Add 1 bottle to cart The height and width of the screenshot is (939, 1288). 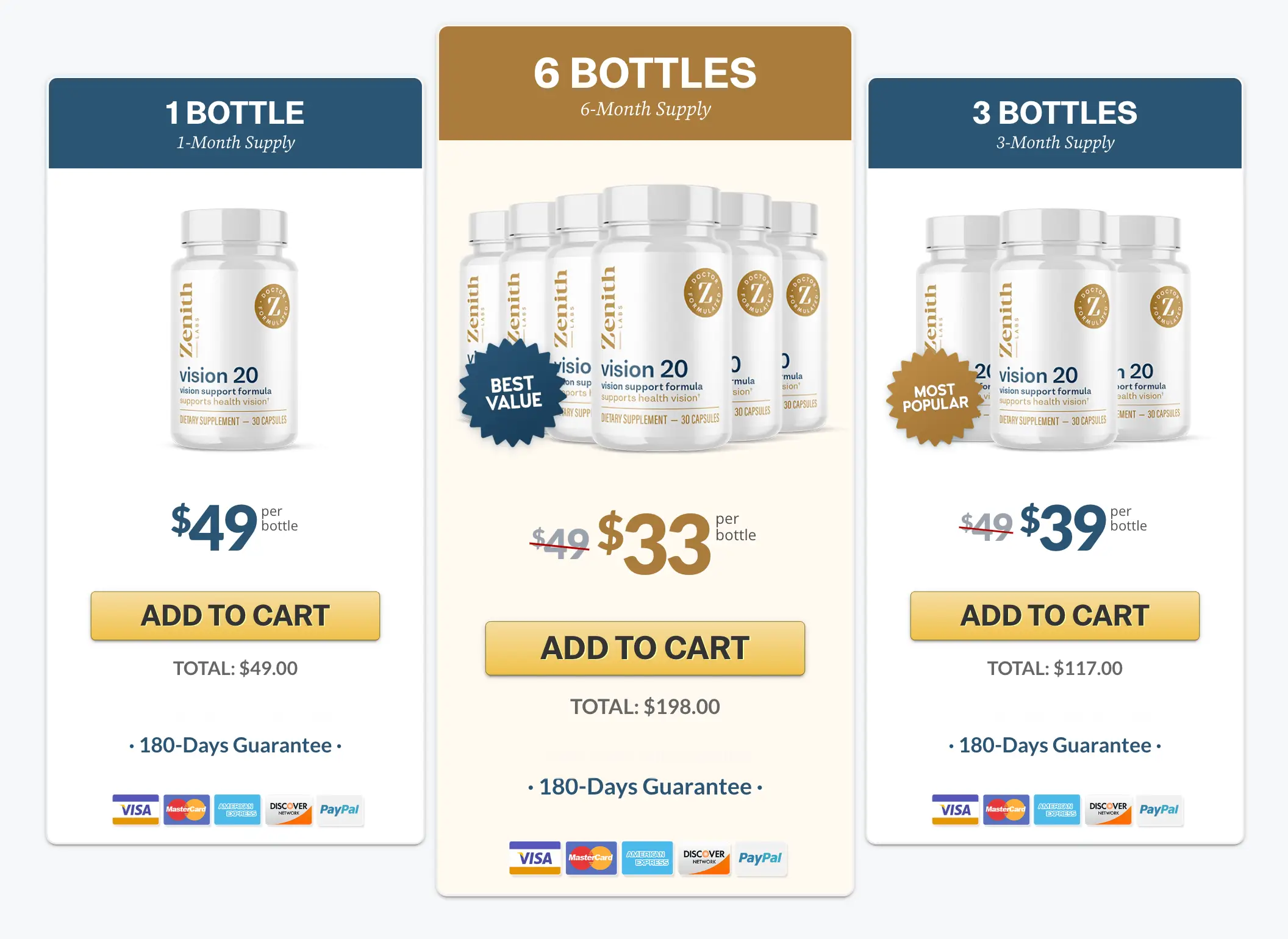click(235, 615)
